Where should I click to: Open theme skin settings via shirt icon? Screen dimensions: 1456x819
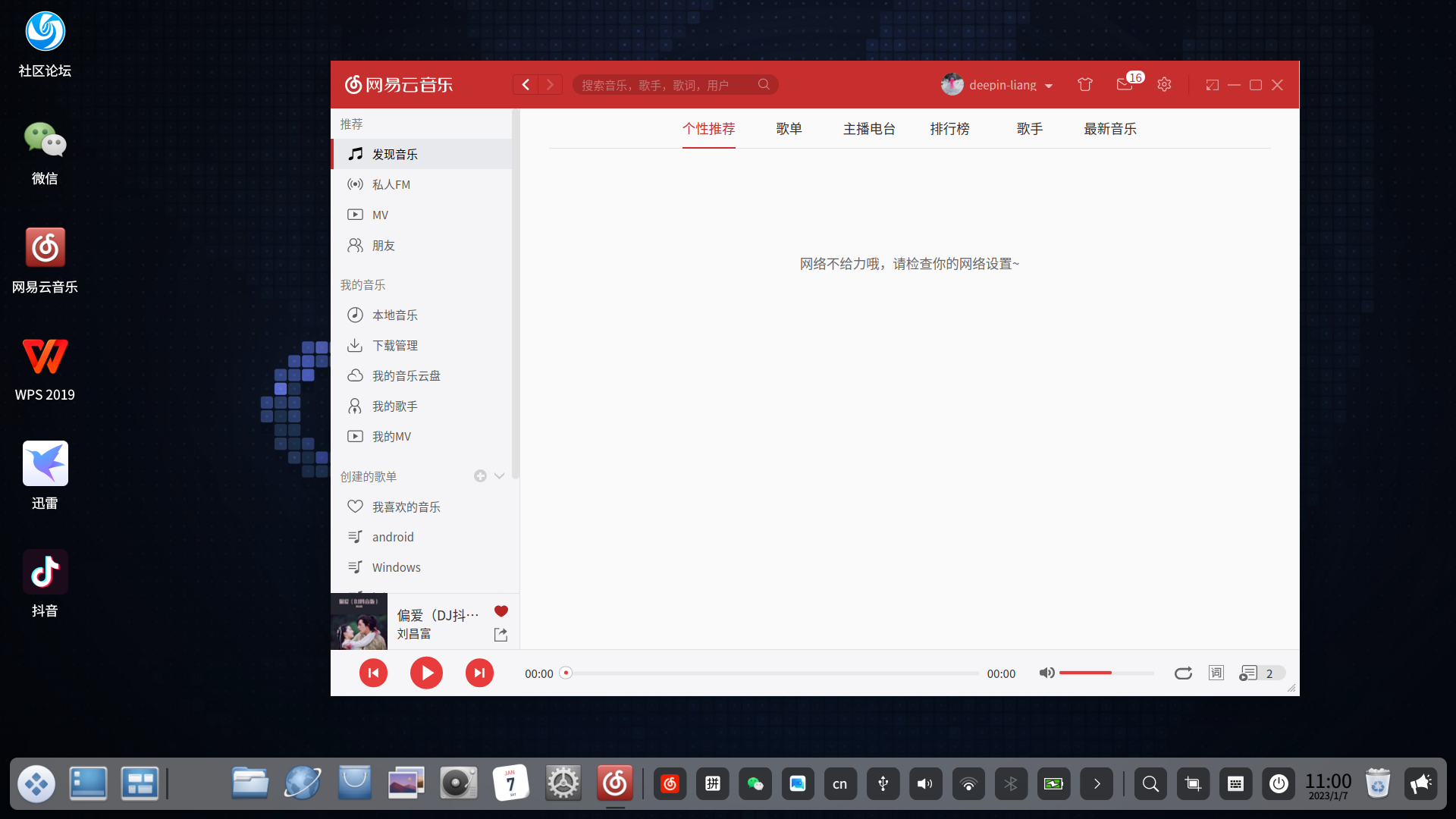[x=1084, y=84]
